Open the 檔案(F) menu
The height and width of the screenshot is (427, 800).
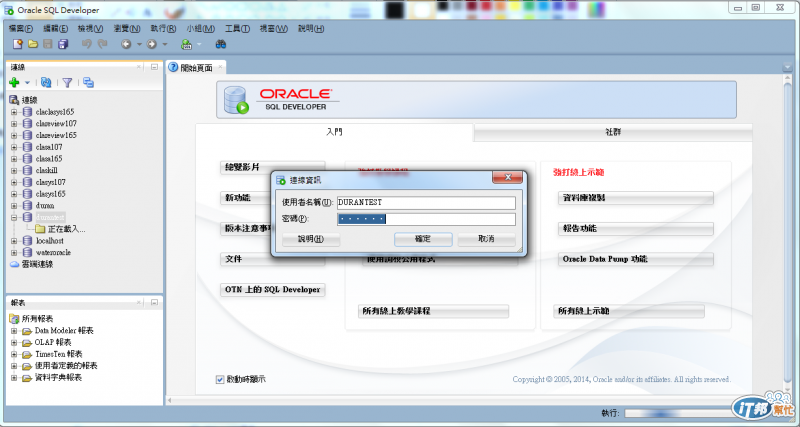pos(21,29)
